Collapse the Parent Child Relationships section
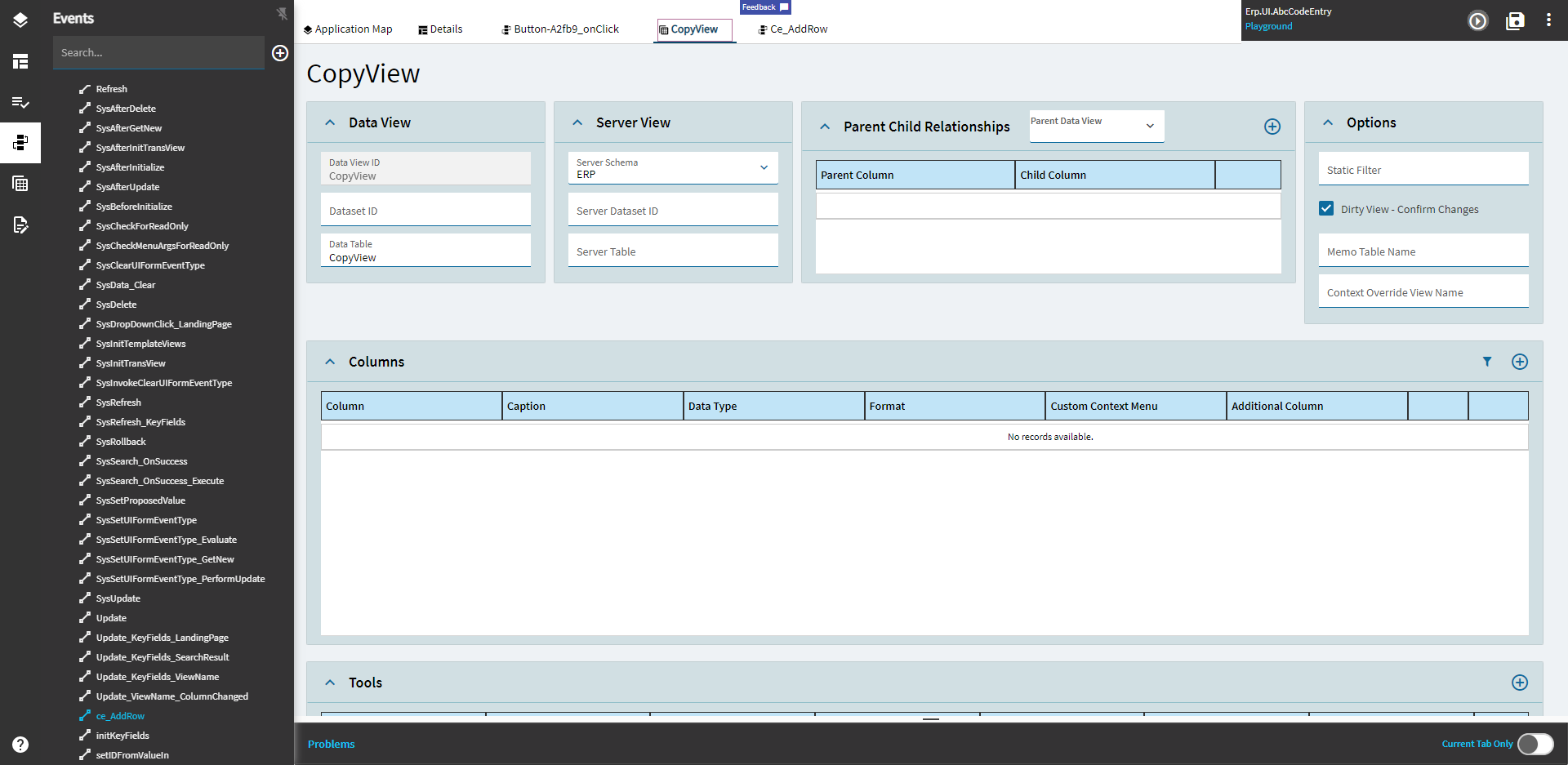Viewport: 1568px width, 765px height. (825, 127)
